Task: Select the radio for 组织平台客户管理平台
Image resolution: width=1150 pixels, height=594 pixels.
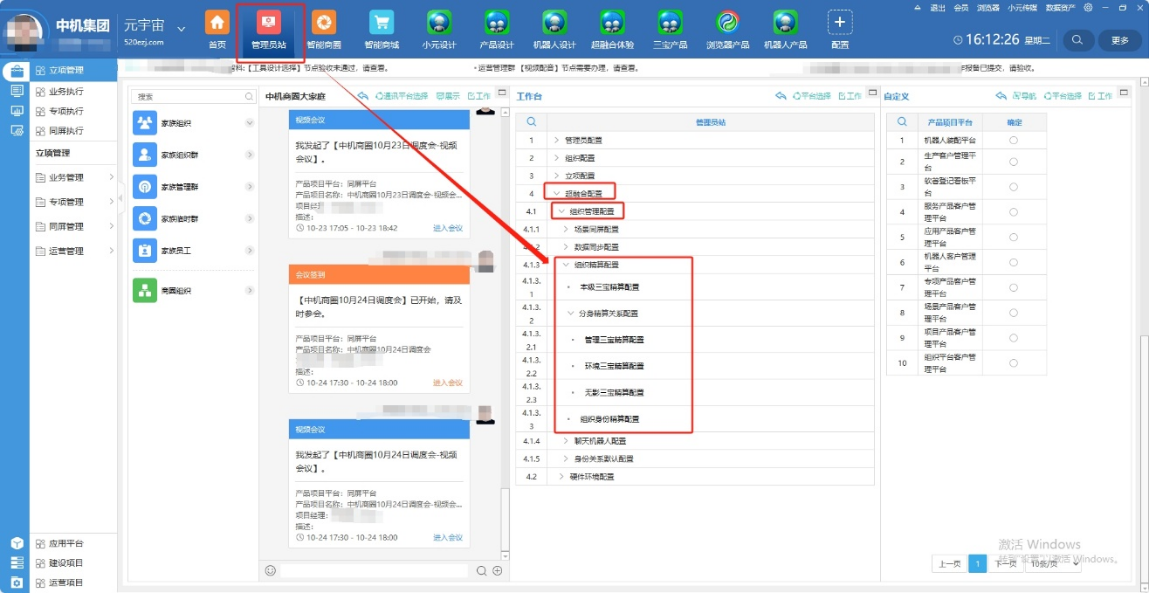Action: click(x=1014, y=363)
